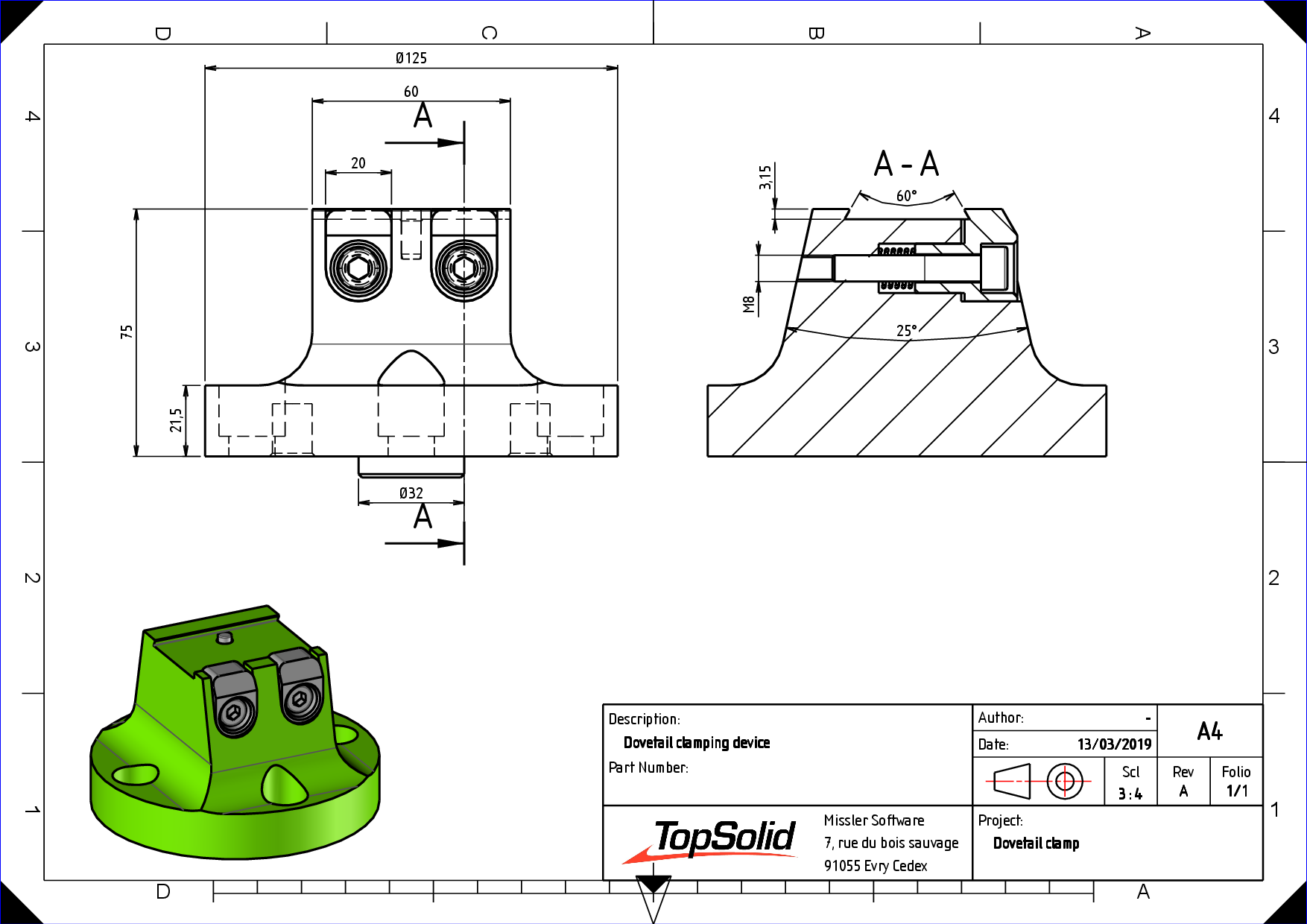Click zone letter C on the top border
The width and height of the screenshot is (1307, 924).
pyautogui.click(x=490, y=33)
